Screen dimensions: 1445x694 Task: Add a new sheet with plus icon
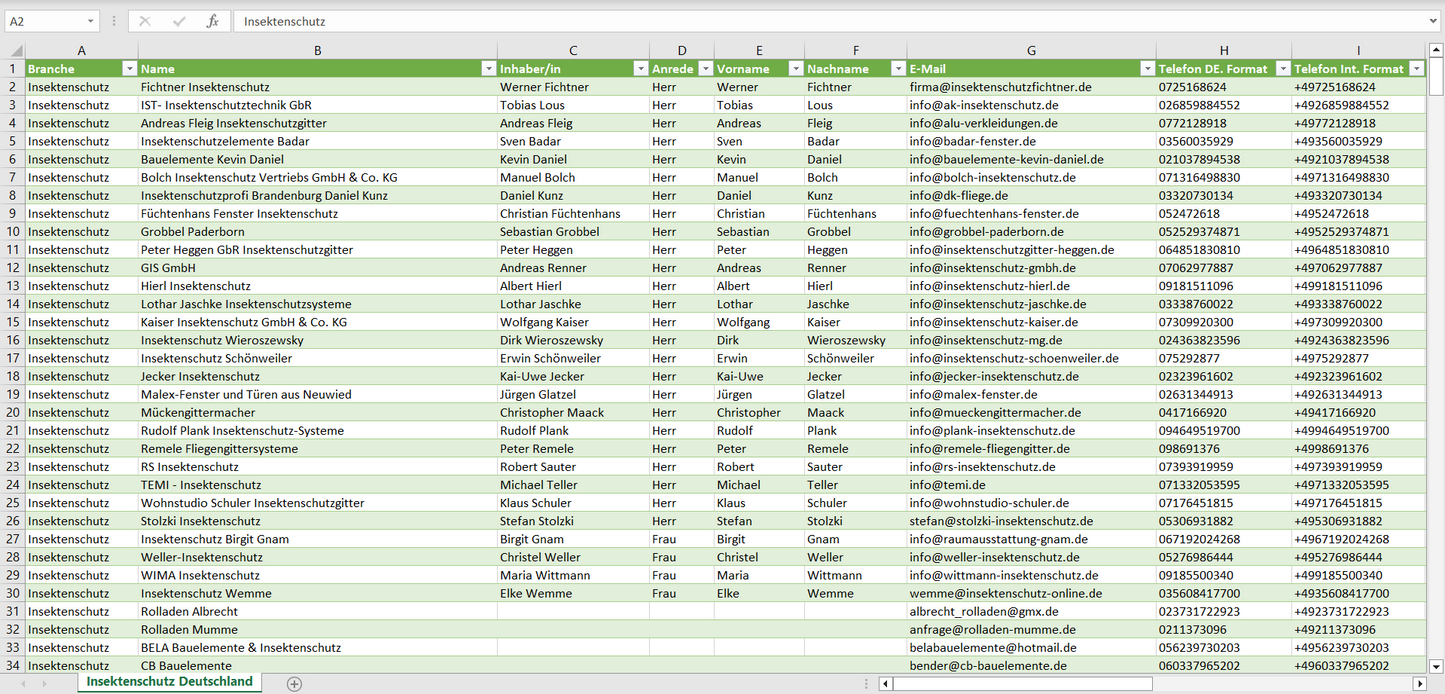294,684
